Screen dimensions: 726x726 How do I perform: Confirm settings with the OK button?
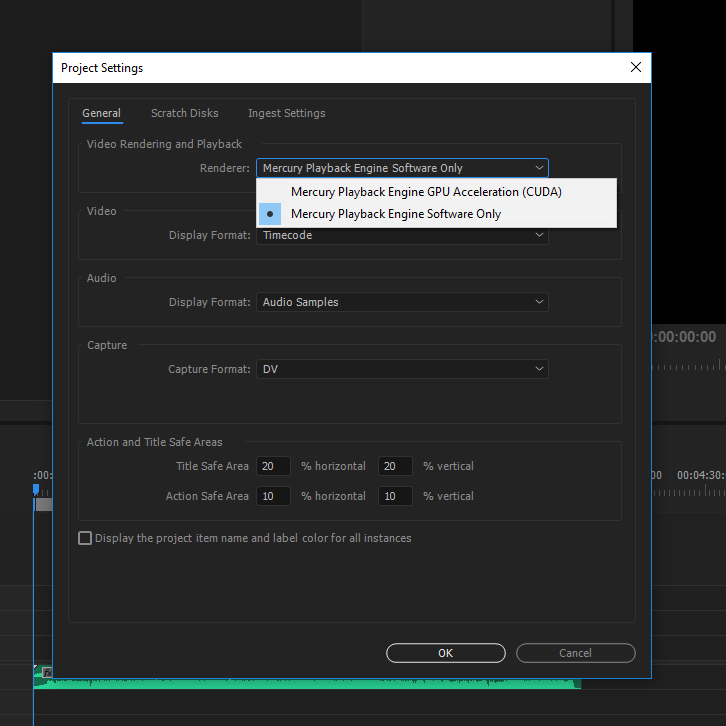click(445, 653)
